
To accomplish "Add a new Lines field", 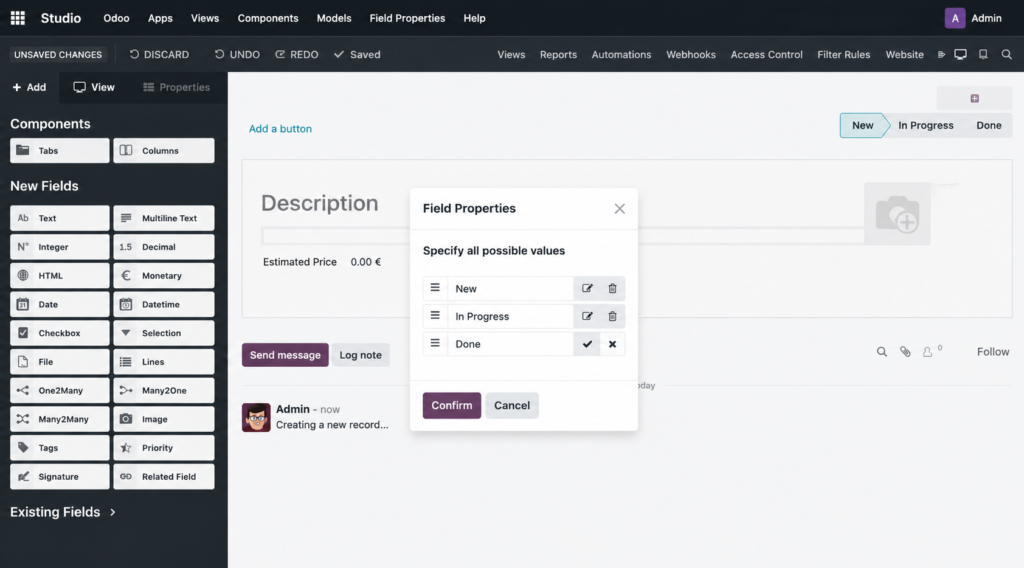I will 163,362.
